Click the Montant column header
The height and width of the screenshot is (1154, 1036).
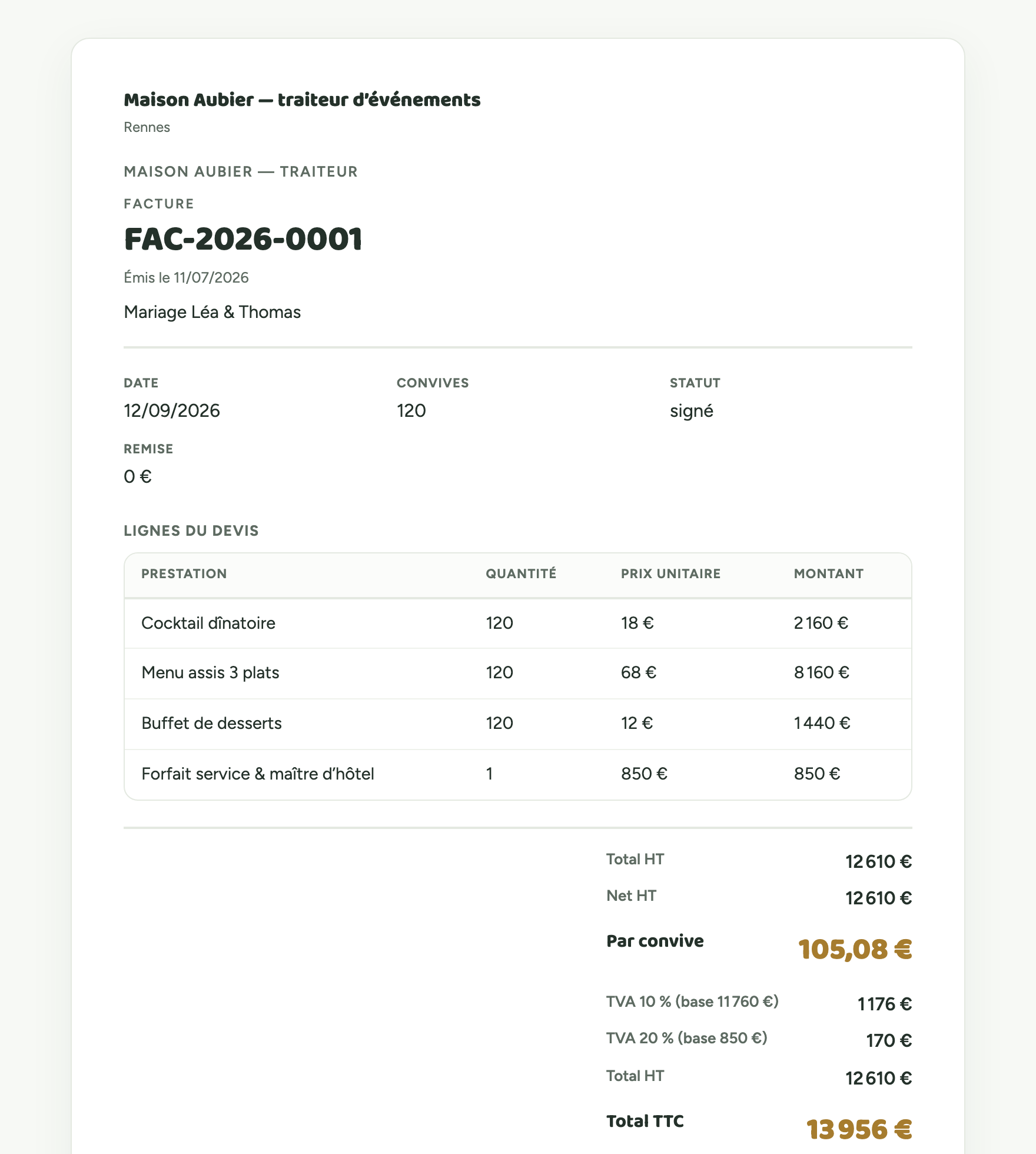[829, 573]
